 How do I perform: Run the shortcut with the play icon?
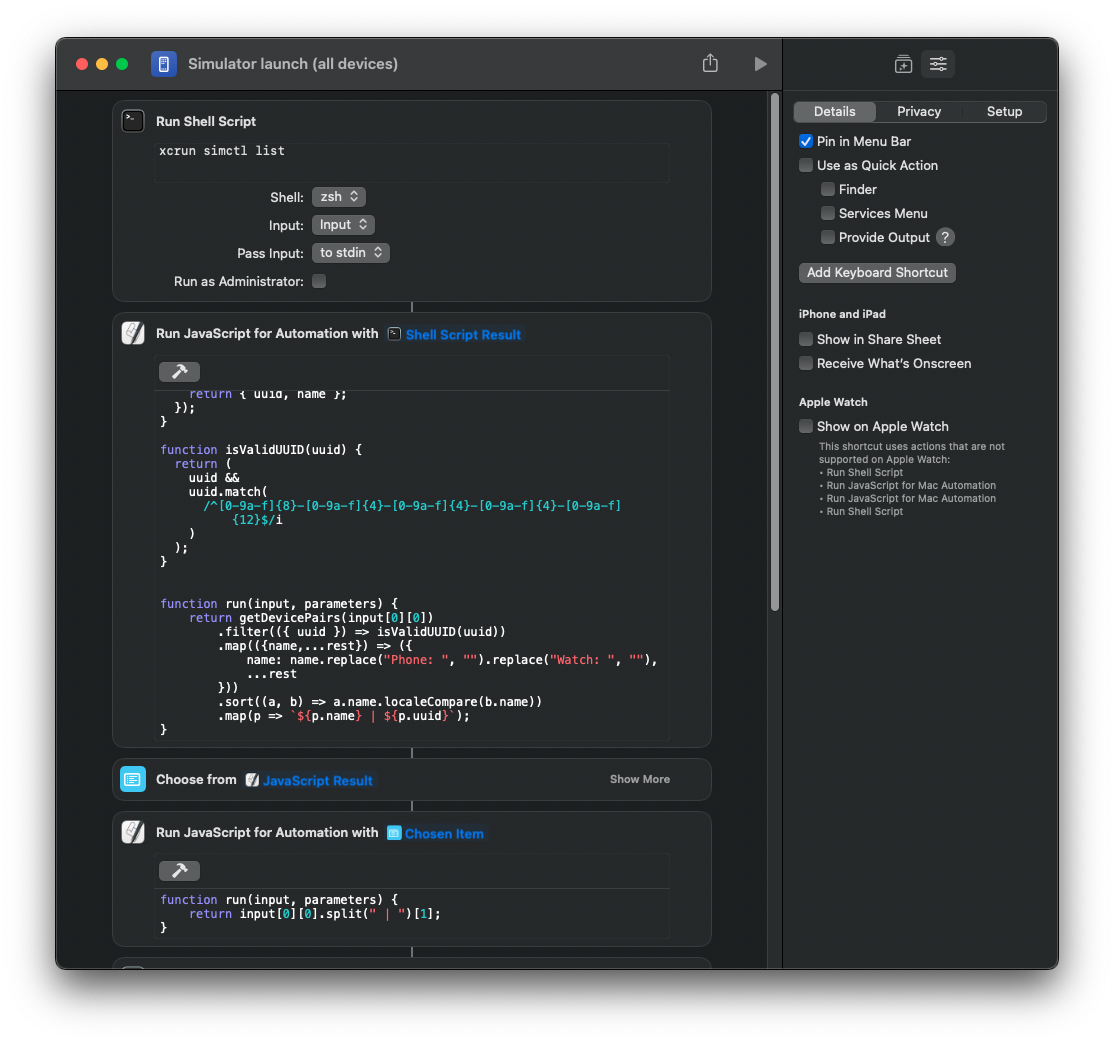tap(760, 63)
